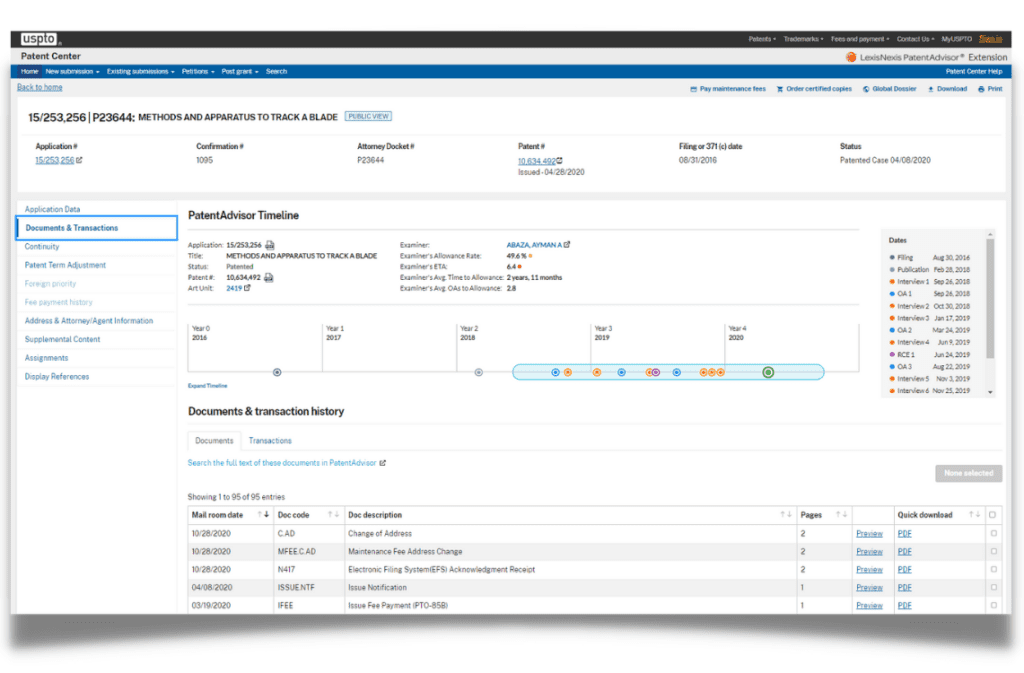The width and height of the screenshot is (1024, 673).
Task: Switch to the Transactions tab
Action: (270, 440)
